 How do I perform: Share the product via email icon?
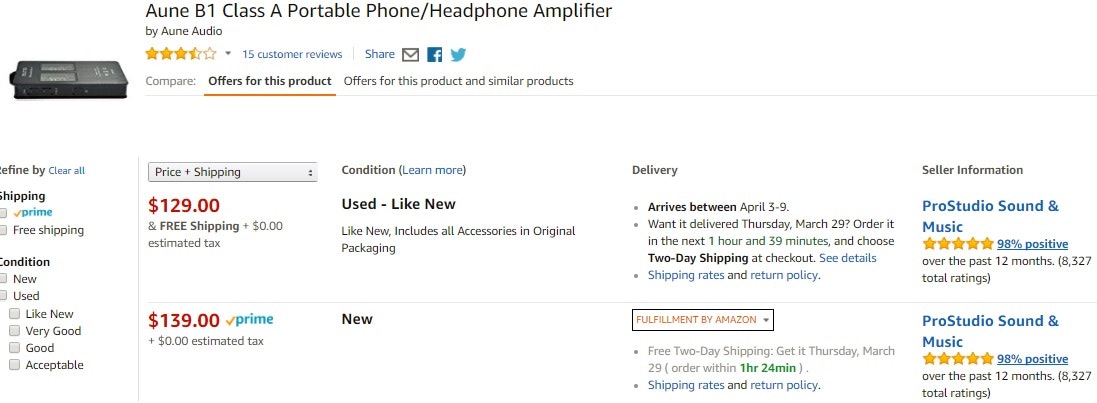[410, 54]
